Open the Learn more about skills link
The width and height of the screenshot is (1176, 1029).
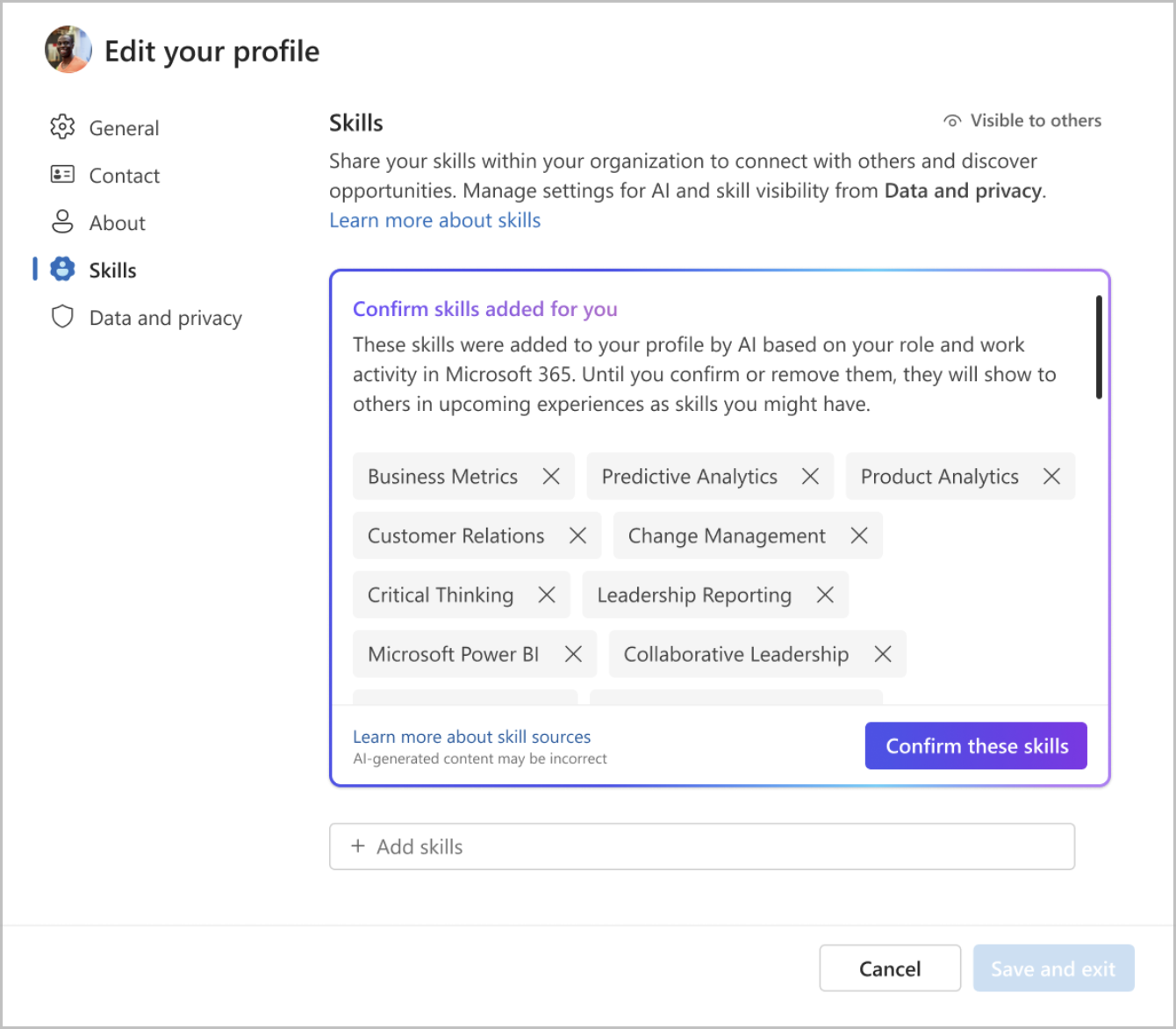434,219
